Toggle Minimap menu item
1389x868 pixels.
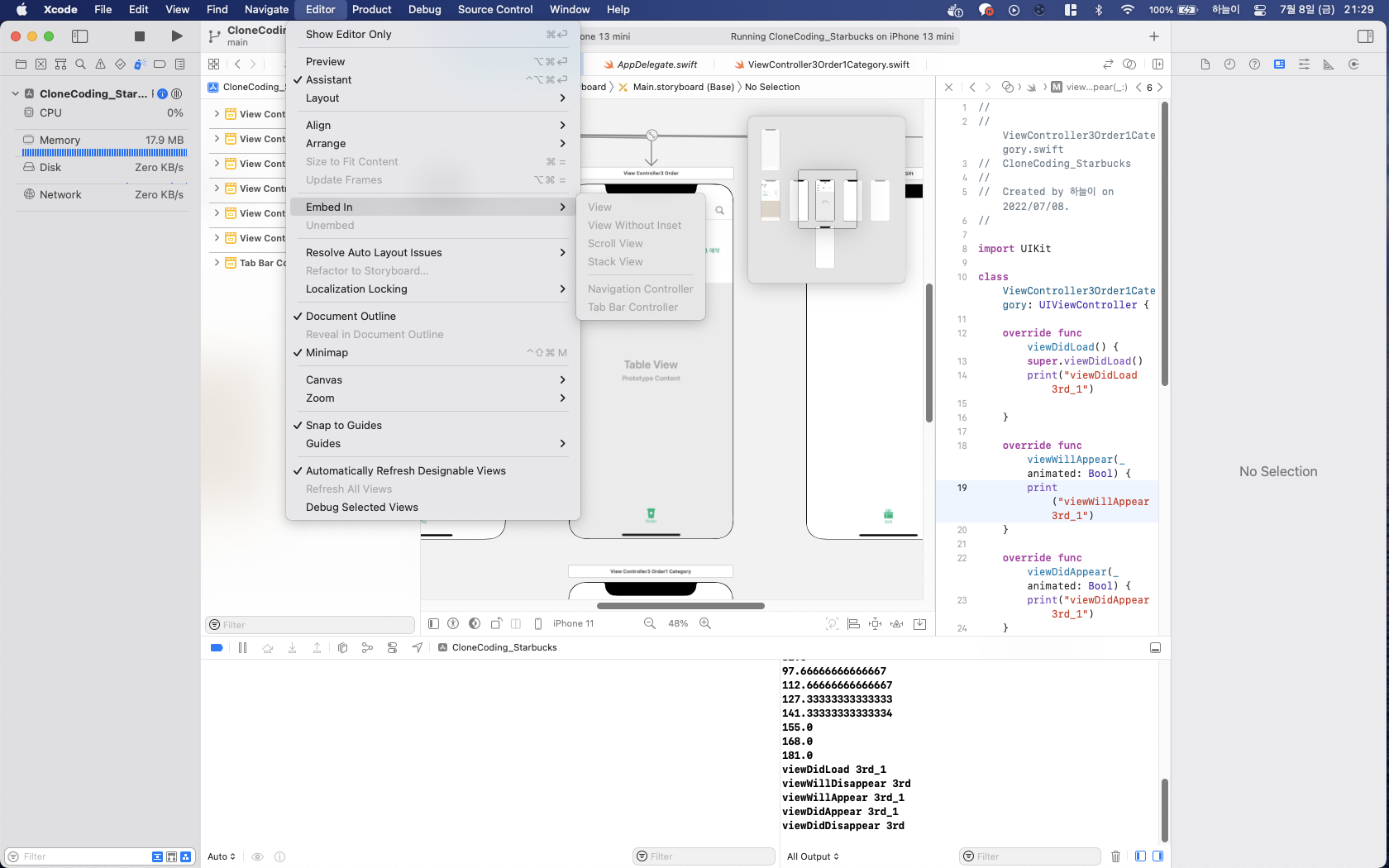[432, 353]
